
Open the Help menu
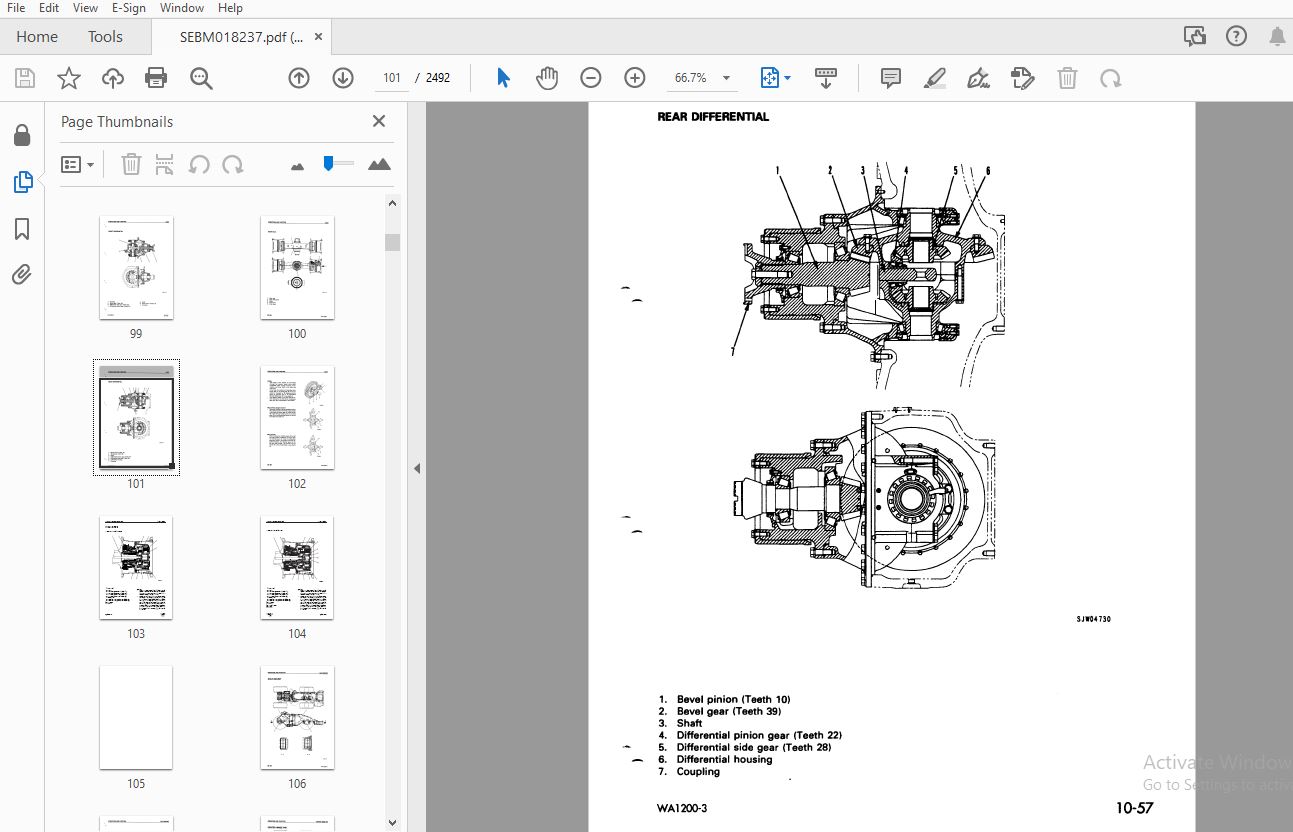(x=230, y=8)
